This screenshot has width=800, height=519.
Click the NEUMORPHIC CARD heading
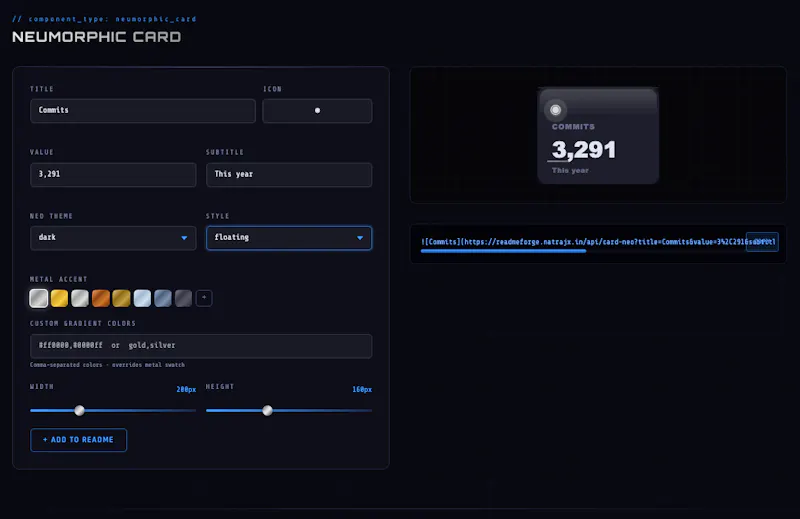(96, 37)
